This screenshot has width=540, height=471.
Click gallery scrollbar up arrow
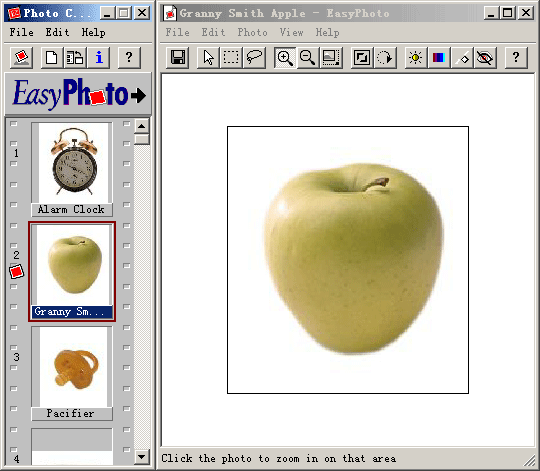(142, 126)
